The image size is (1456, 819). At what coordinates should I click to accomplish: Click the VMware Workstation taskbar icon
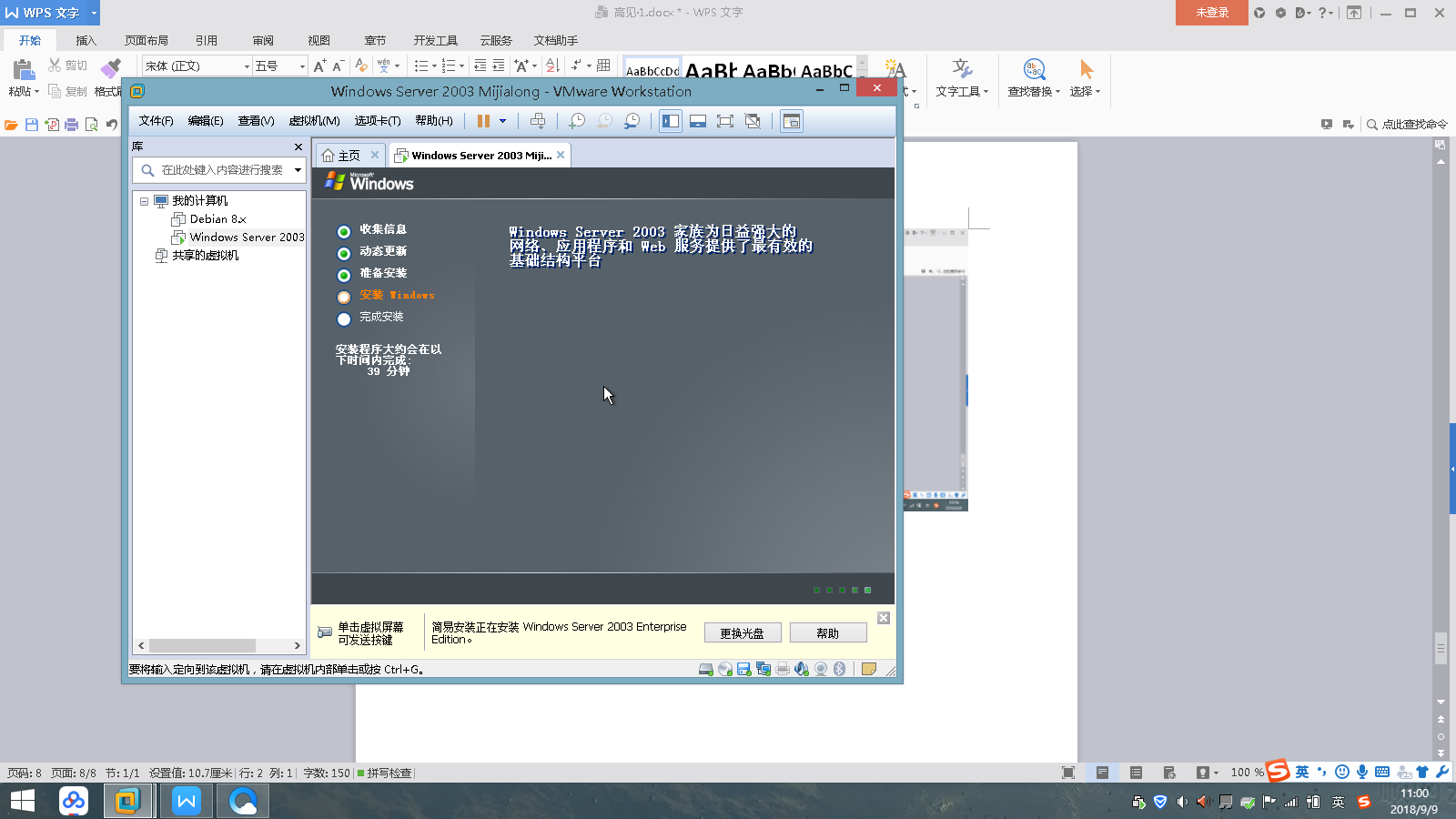[x=127, y=801]
